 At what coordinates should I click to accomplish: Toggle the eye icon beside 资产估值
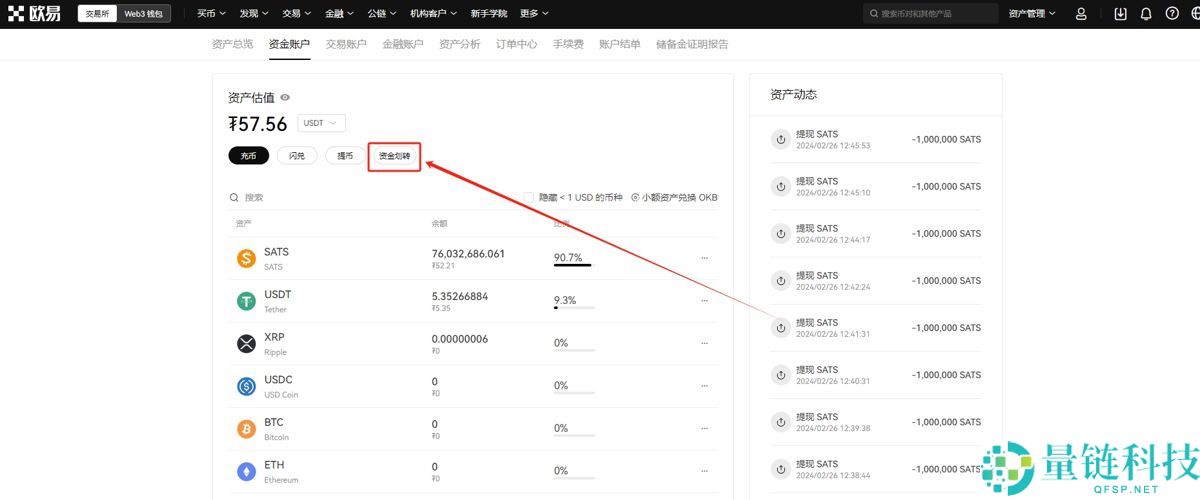pos(285,97)
